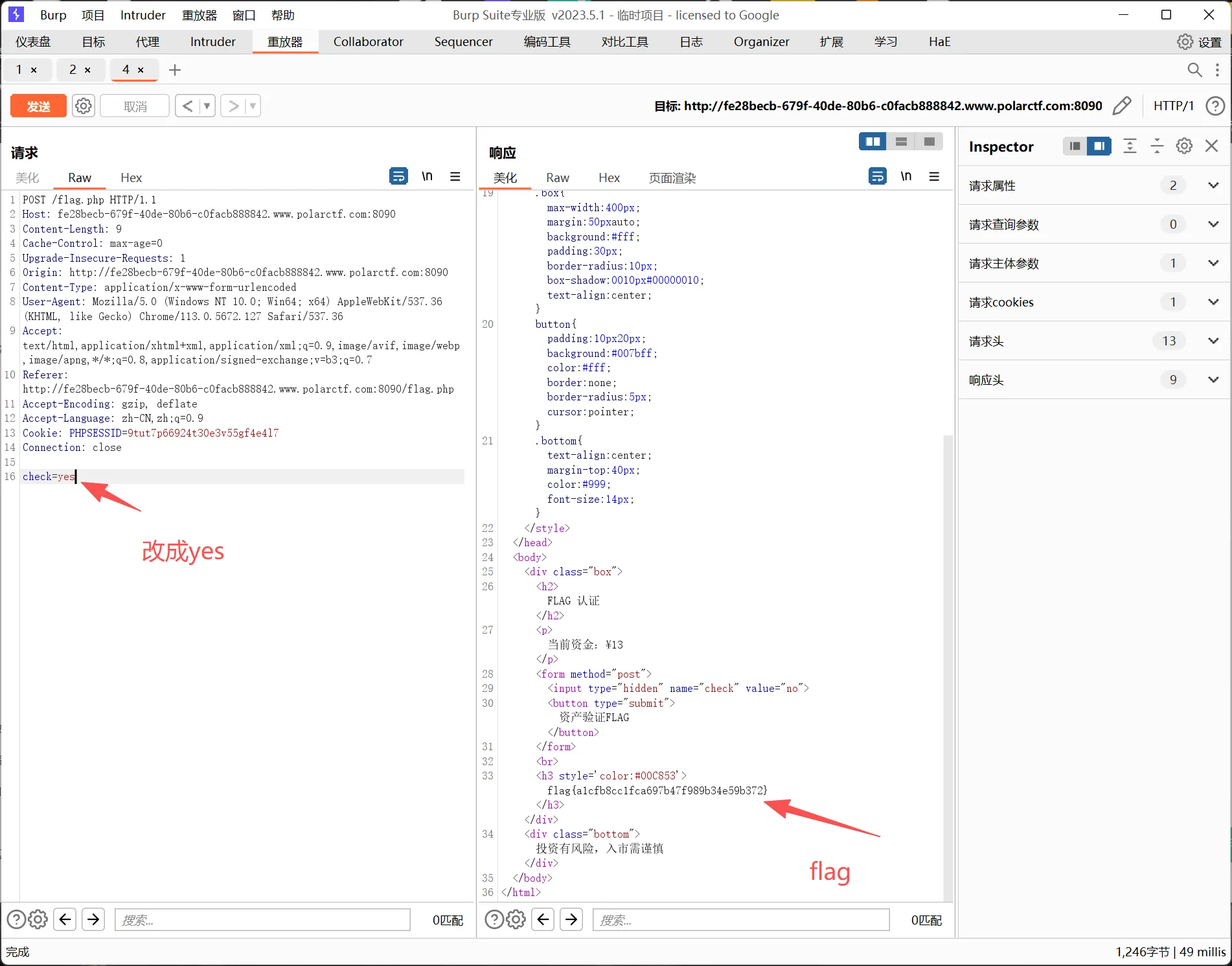Open help icon next to HTTP/1
1232x966 pixels.
point(1215,106)
